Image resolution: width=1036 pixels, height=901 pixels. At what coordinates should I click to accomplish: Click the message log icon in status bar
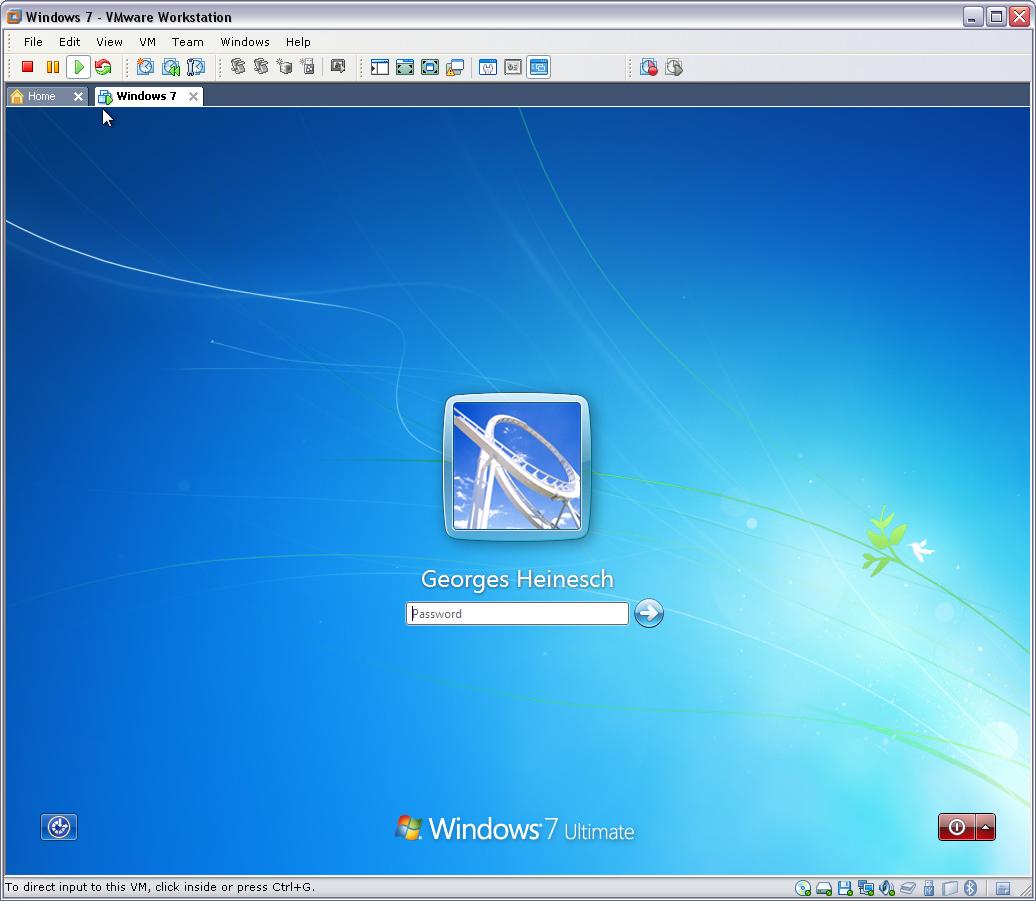click(1003, 888)
